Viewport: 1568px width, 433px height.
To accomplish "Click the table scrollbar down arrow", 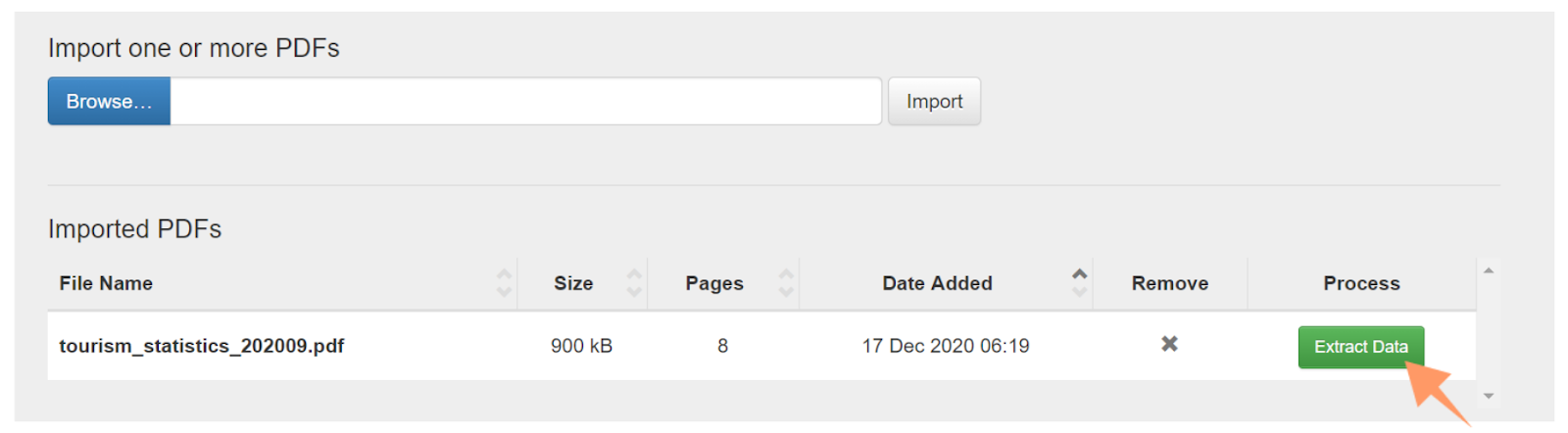I will pyautogui.click(x=1489, y=396).
